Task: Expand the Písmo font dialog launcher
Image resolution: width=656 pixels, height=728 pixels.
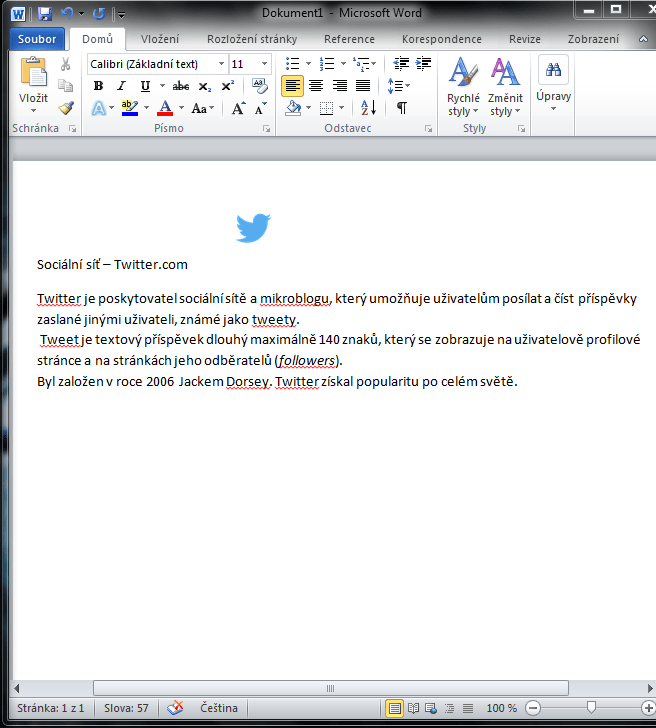Action: pos(266,129)
